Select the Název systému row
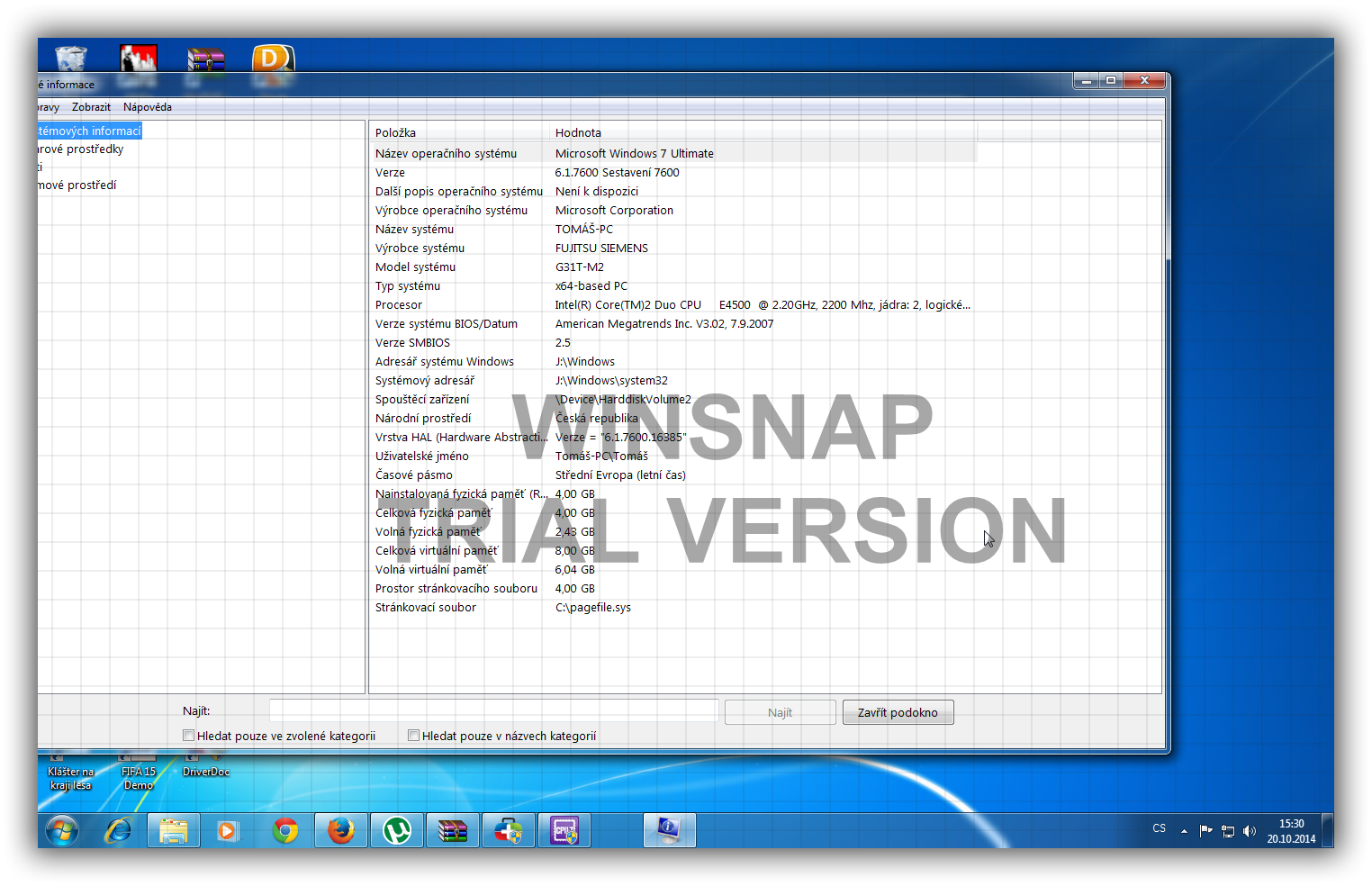The width and height of the screenshot is (1372, 886). [673, 230]
